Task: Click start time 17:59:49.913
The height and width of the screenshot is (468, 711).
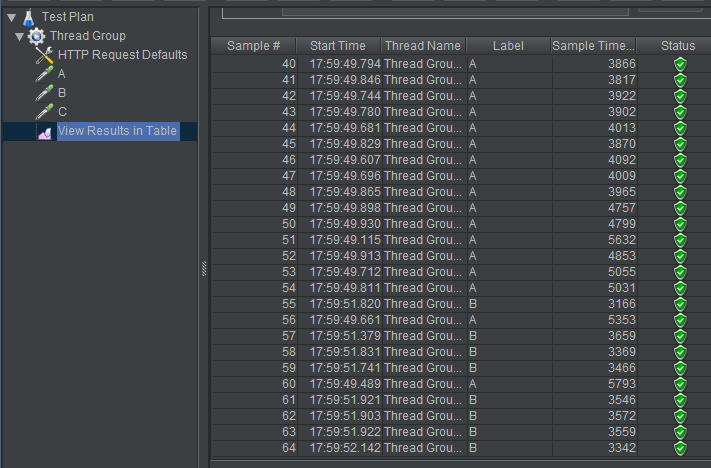Action: (345, 256)
